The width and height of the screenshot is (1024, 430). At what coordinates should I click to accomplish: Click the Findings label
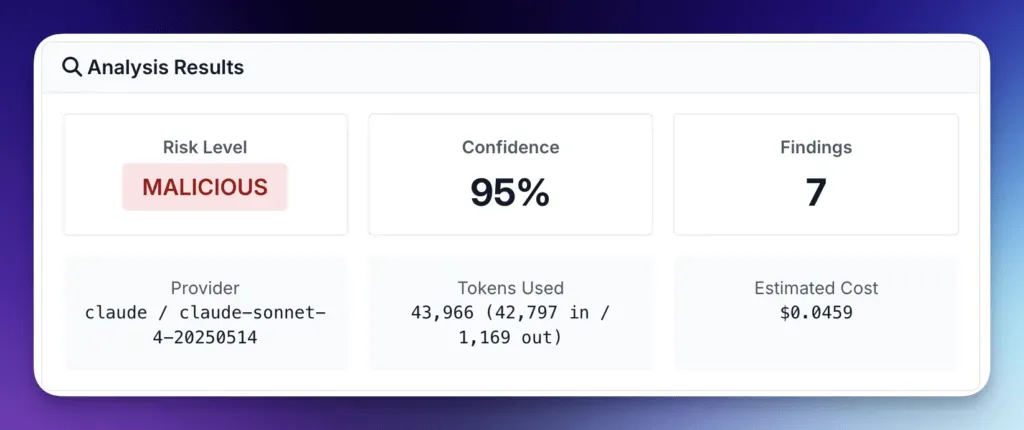(816, 147)
